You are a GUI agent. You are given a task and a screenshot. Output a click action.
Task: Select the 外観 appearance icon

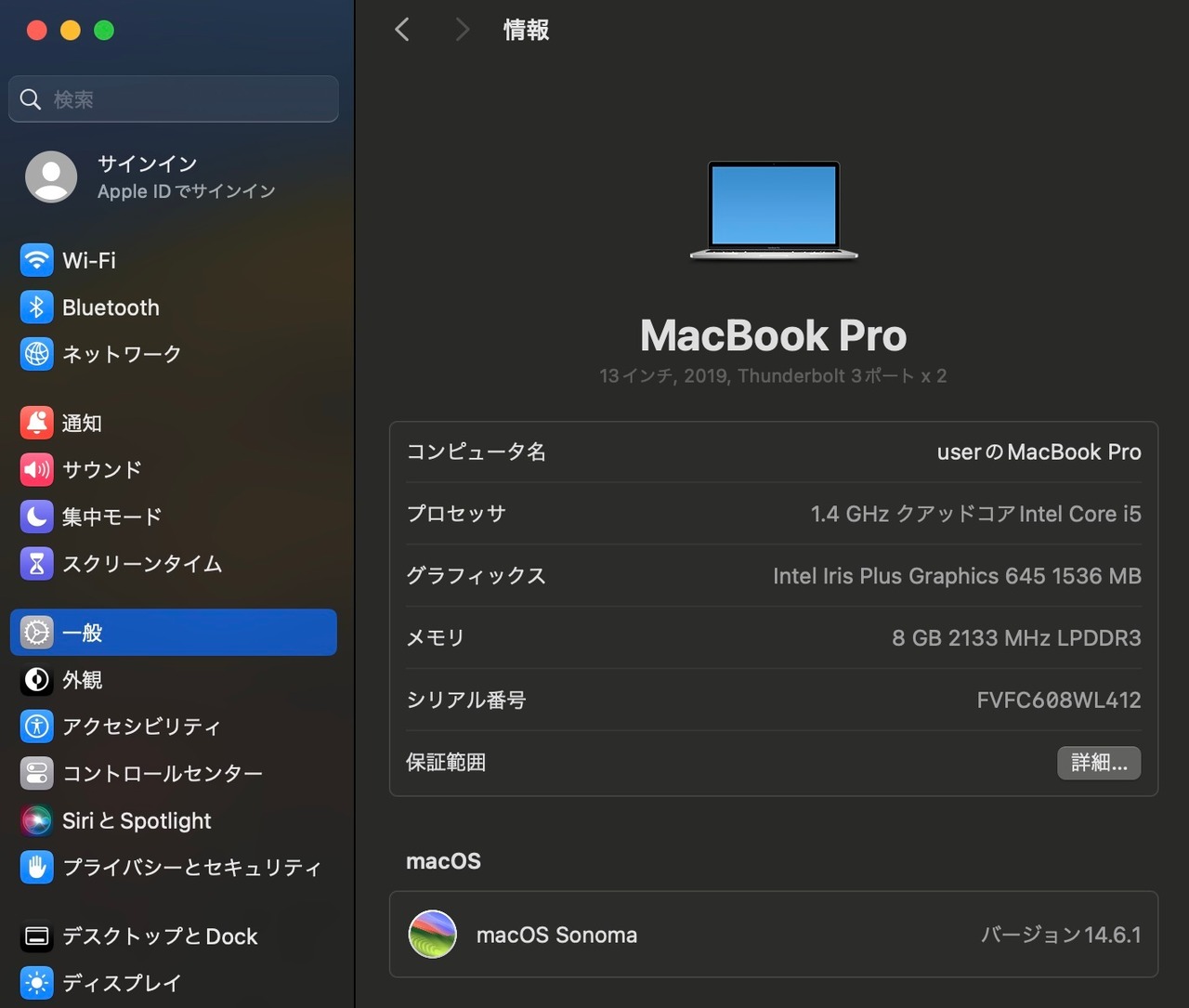pyautogui.click(x=37, y=680)
